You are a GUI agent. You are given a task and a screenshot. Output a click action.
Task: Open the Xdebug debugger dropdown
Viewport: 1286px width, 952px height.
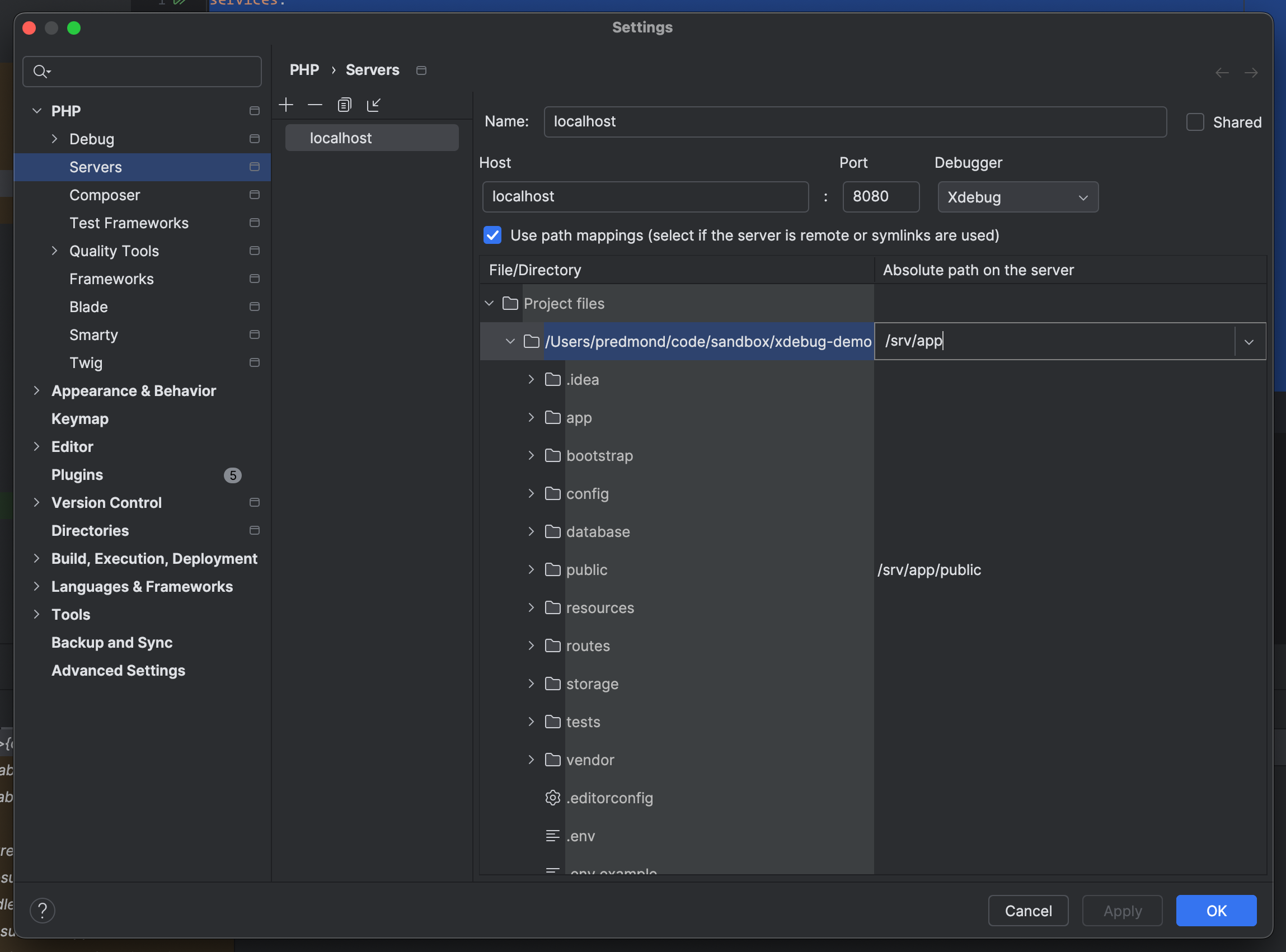(x=1017, y=197)
